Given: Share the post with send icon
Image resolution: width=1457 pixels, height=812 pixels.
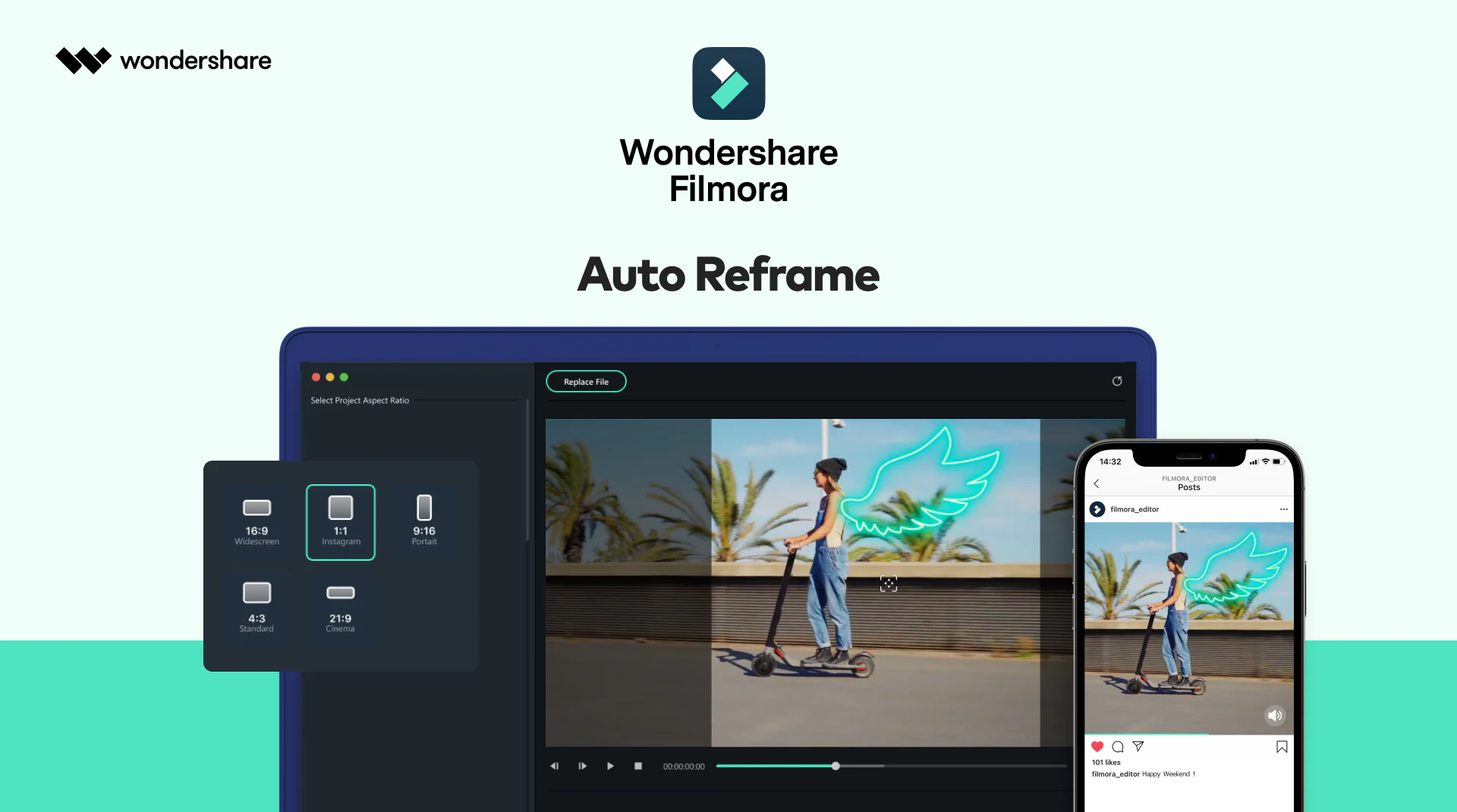Looking at the screenshot, I should click(1138, 747).
